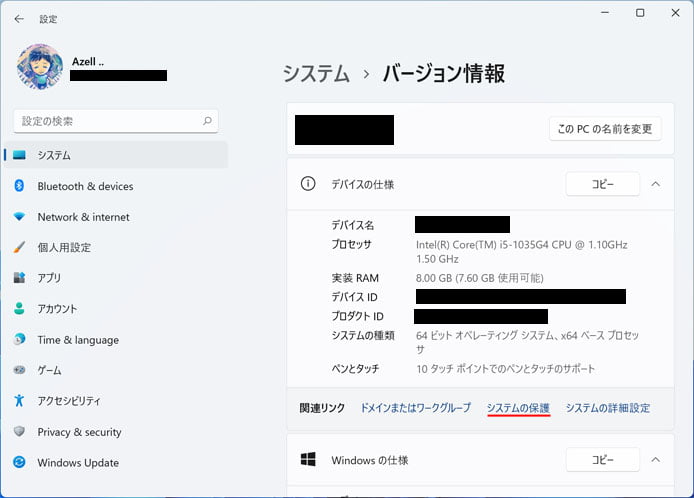Viewport: 694px width, 498px height.
Task: Open Windows Update page
Action: [x=78, y=463]
